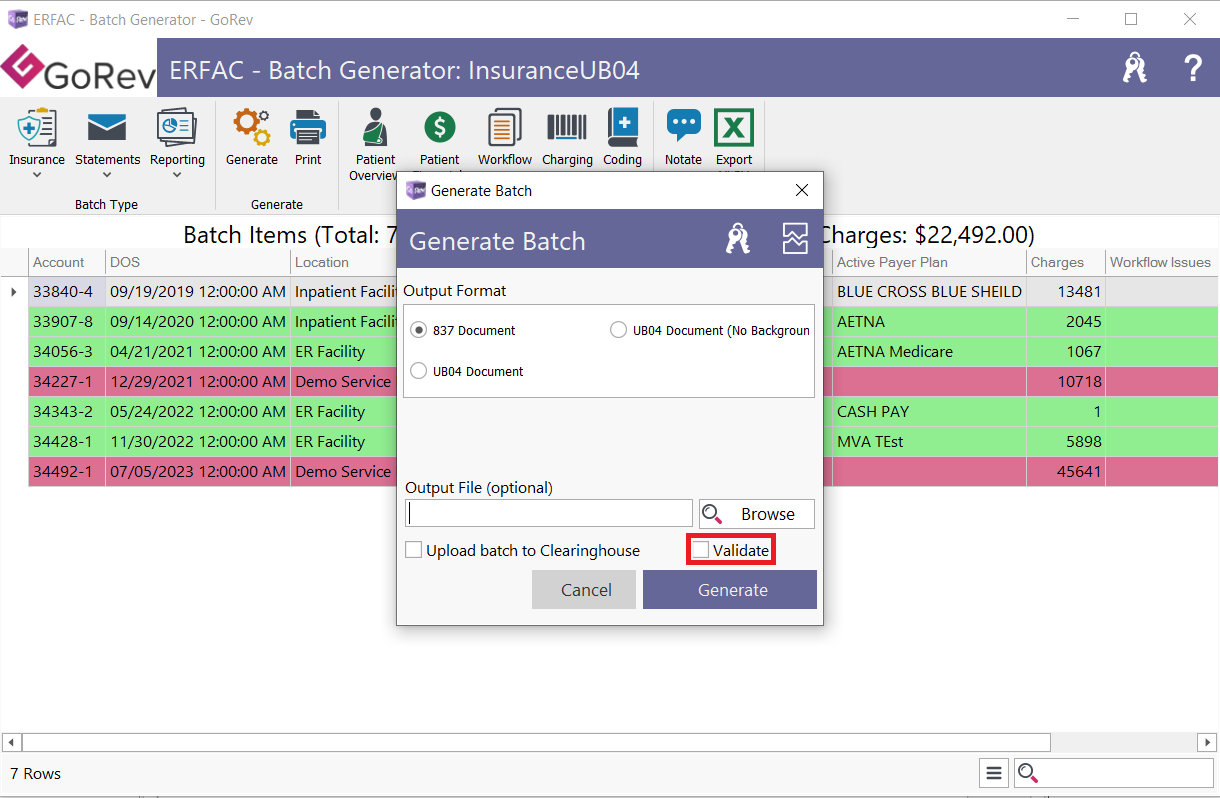The height and width of the screenshot is (798, 1220).
Task: Click the Export Excel icon
Action: 733,127
